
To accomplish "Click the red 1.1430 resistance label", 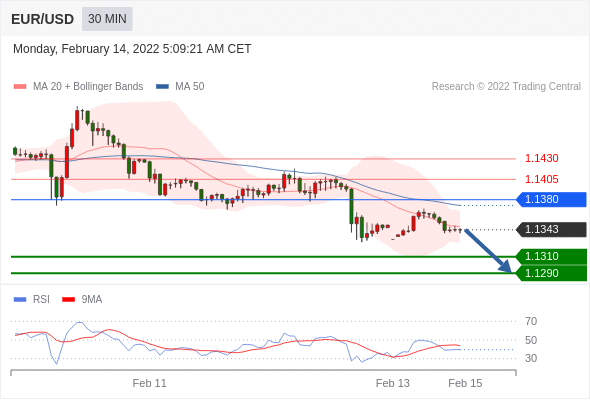I will click(541, 158).
